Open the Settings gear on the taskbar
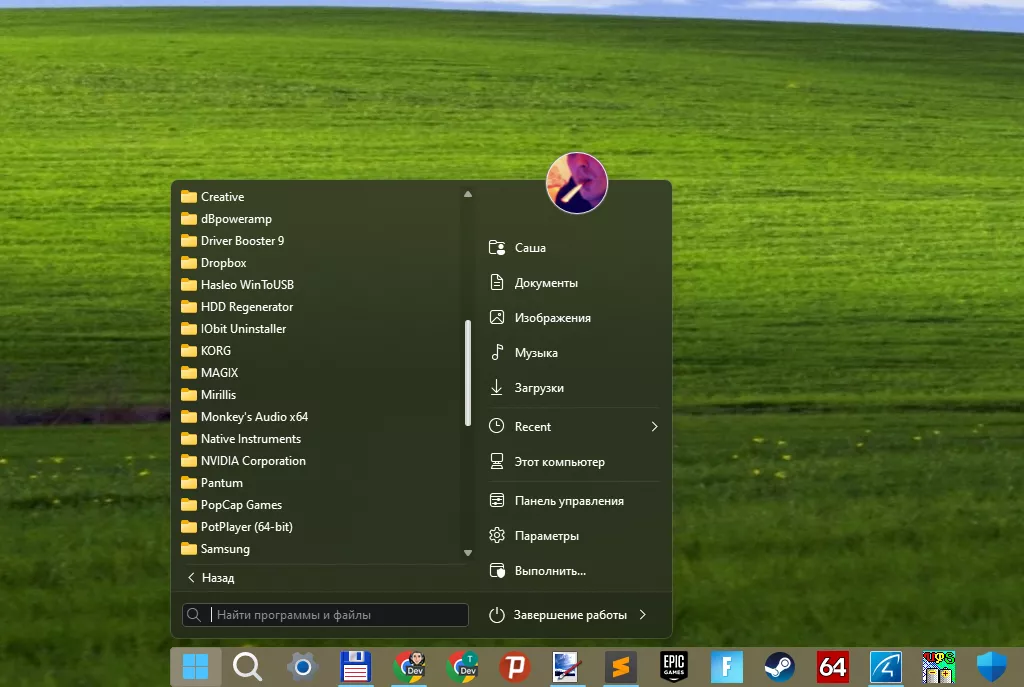Image resolution: width=1024 pixels, height=687 pixels. (x=301, y=666)
